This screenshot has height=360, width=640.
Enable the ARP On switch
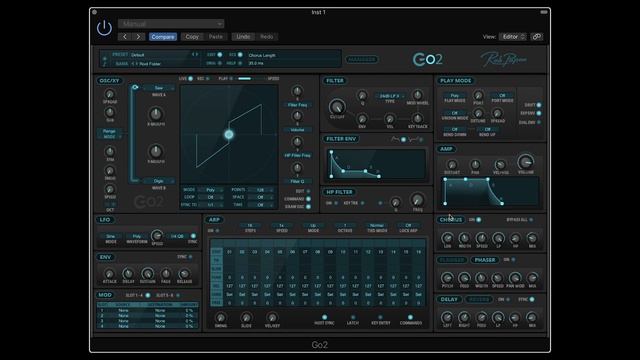click(x=217, y=231)
